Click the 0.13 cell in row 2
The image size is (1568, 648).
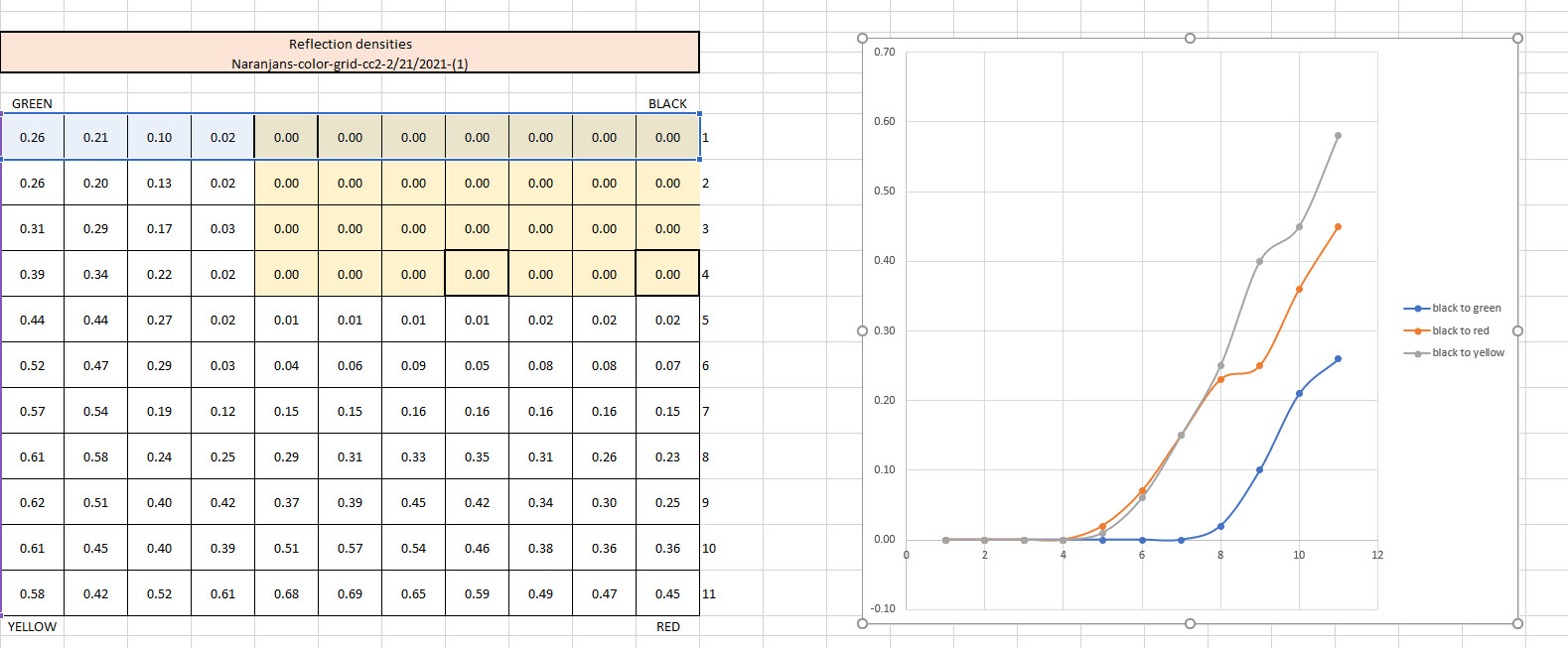(x=159, y=183)
